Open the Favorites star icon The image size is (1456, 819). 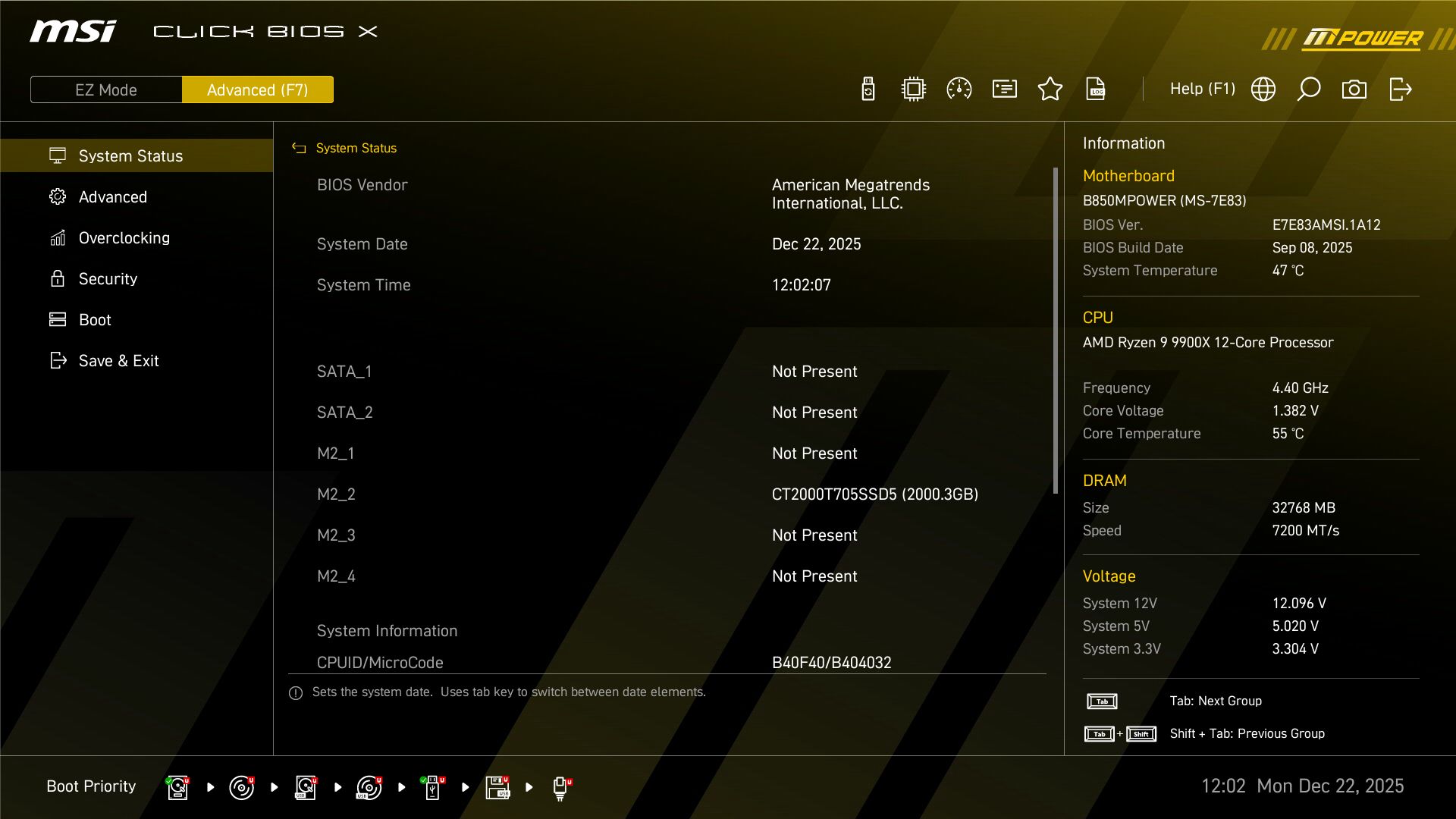(x=1050, y=89)
